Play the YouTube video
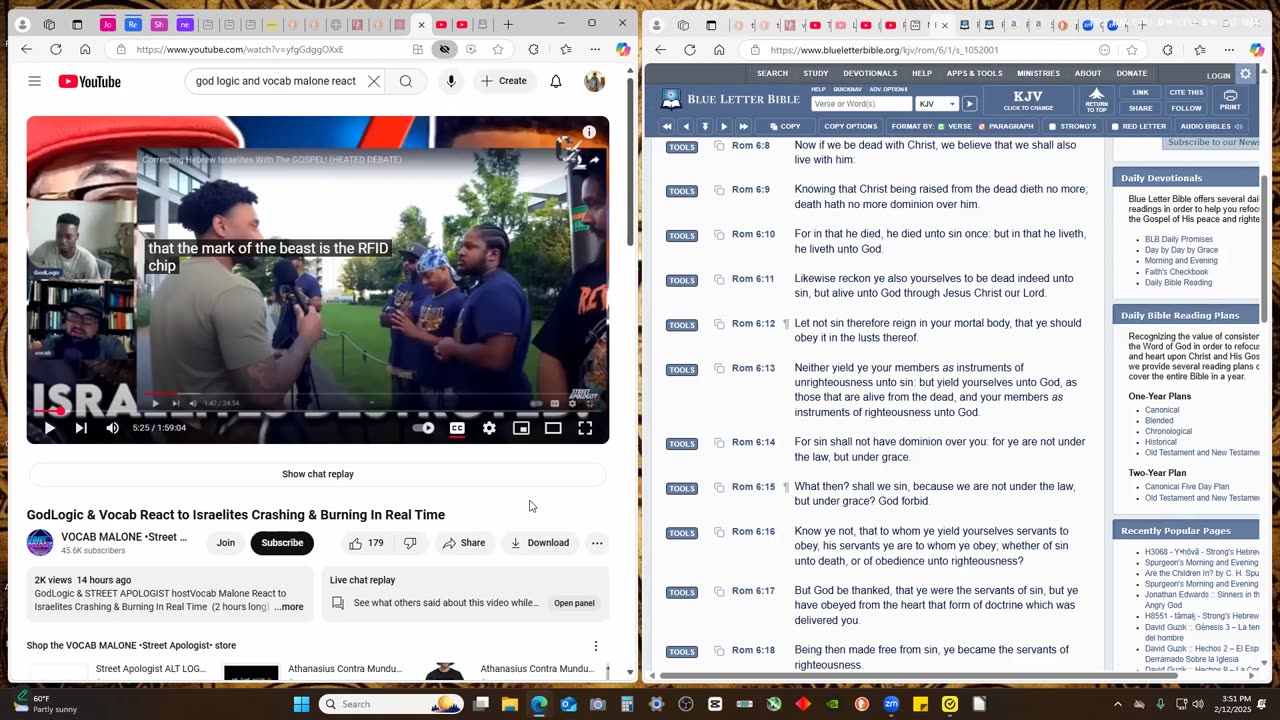 point(49,428)
